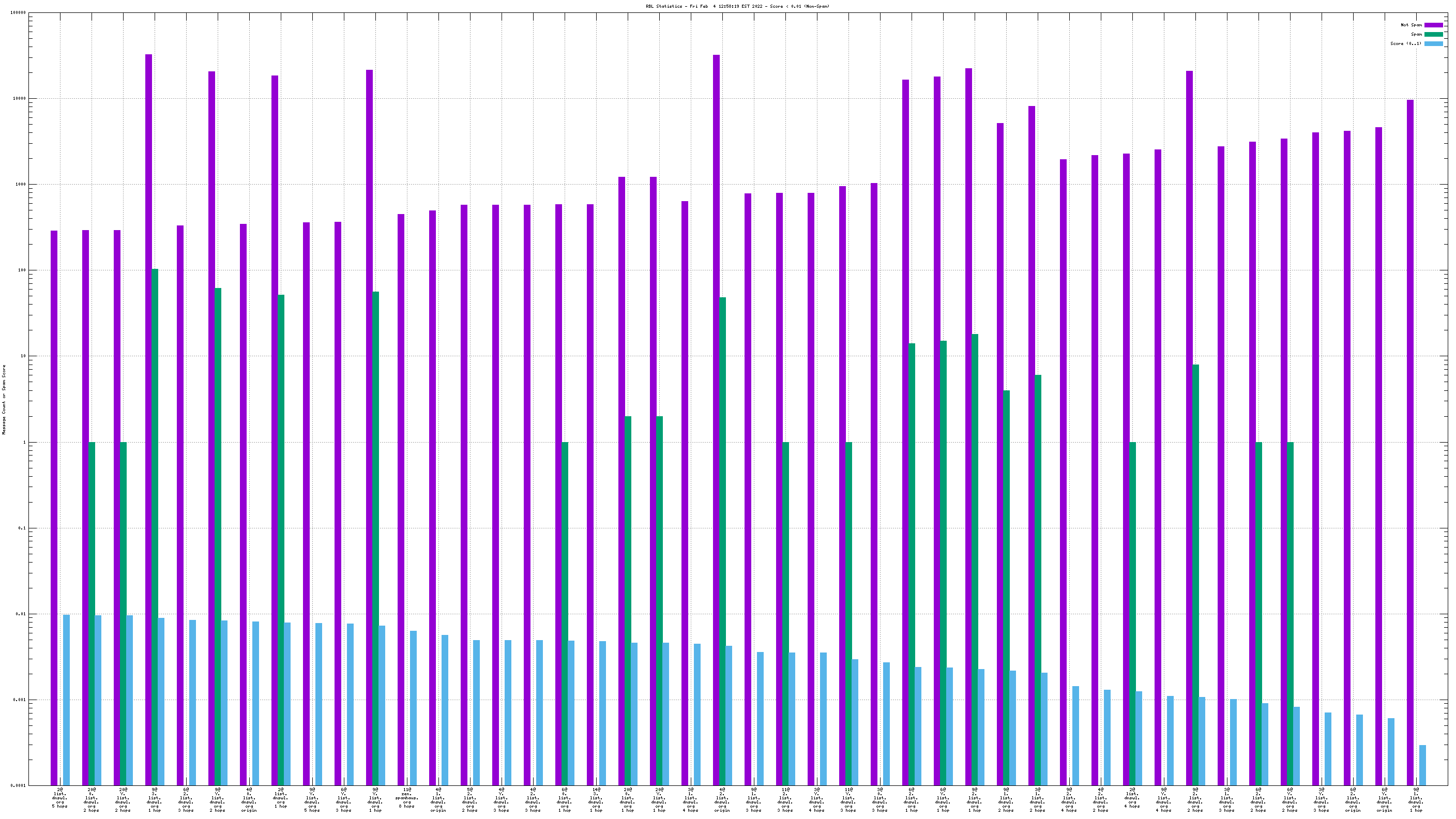The width and height of the screenshot is (1456, 819).
Task: Click the 'Score (0..1)' legend text
Action: point(1406,43)
